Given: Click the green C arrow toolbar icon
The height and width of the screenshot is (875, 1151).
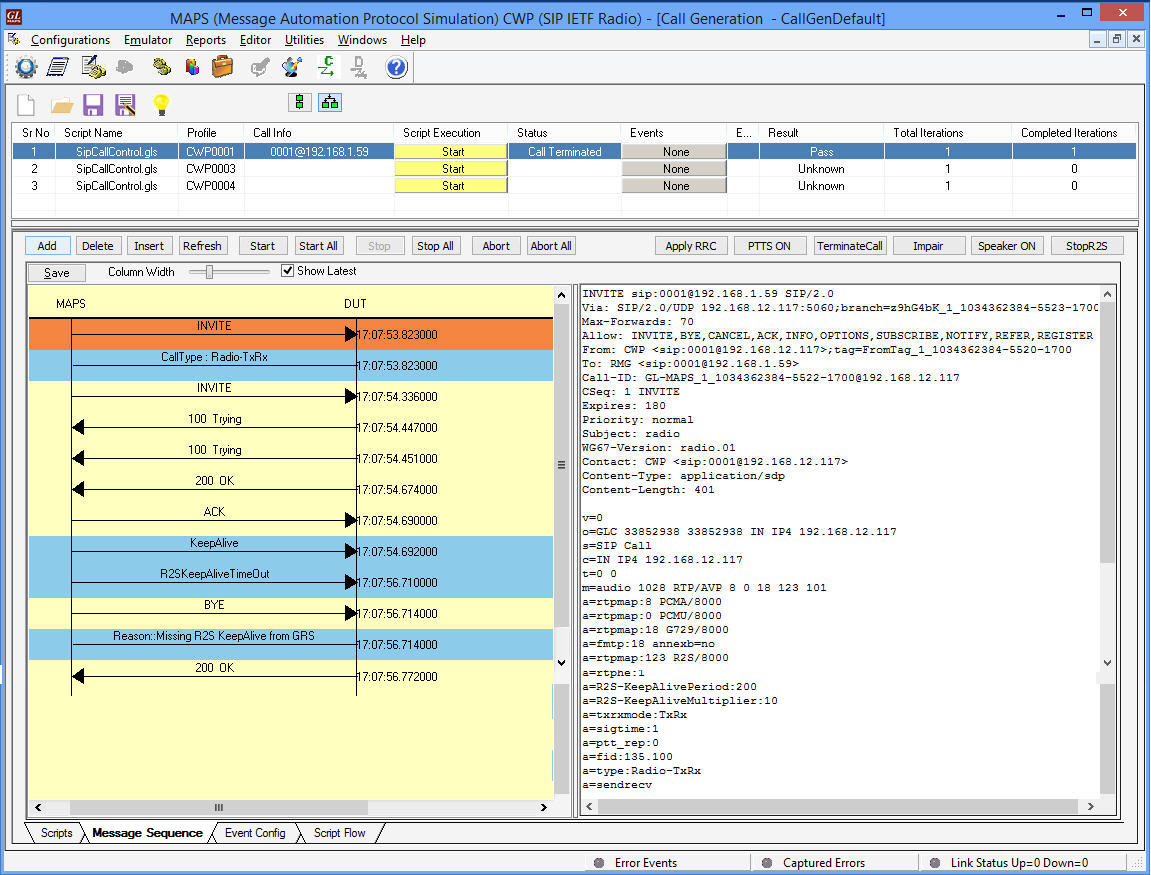Looking at the screenshot, I should [x=326, y=68].
